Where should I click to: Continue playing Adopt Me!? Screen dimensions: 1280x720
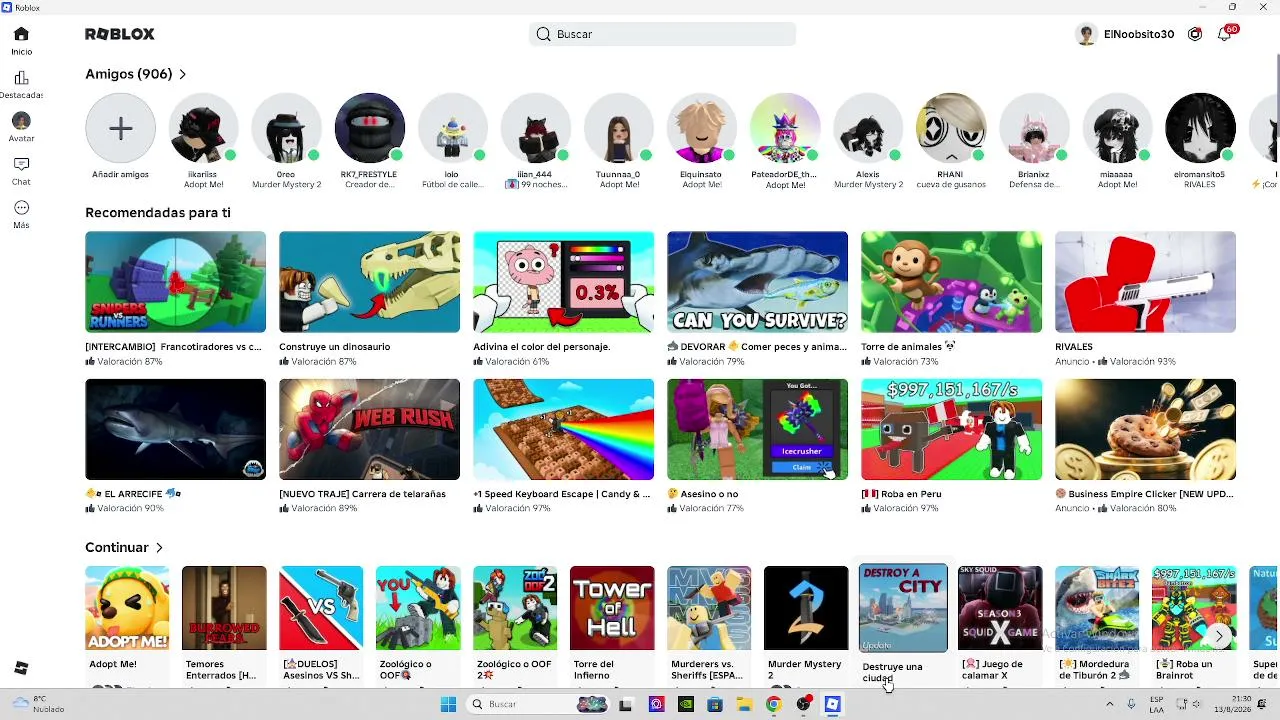(x=127, y=608)
